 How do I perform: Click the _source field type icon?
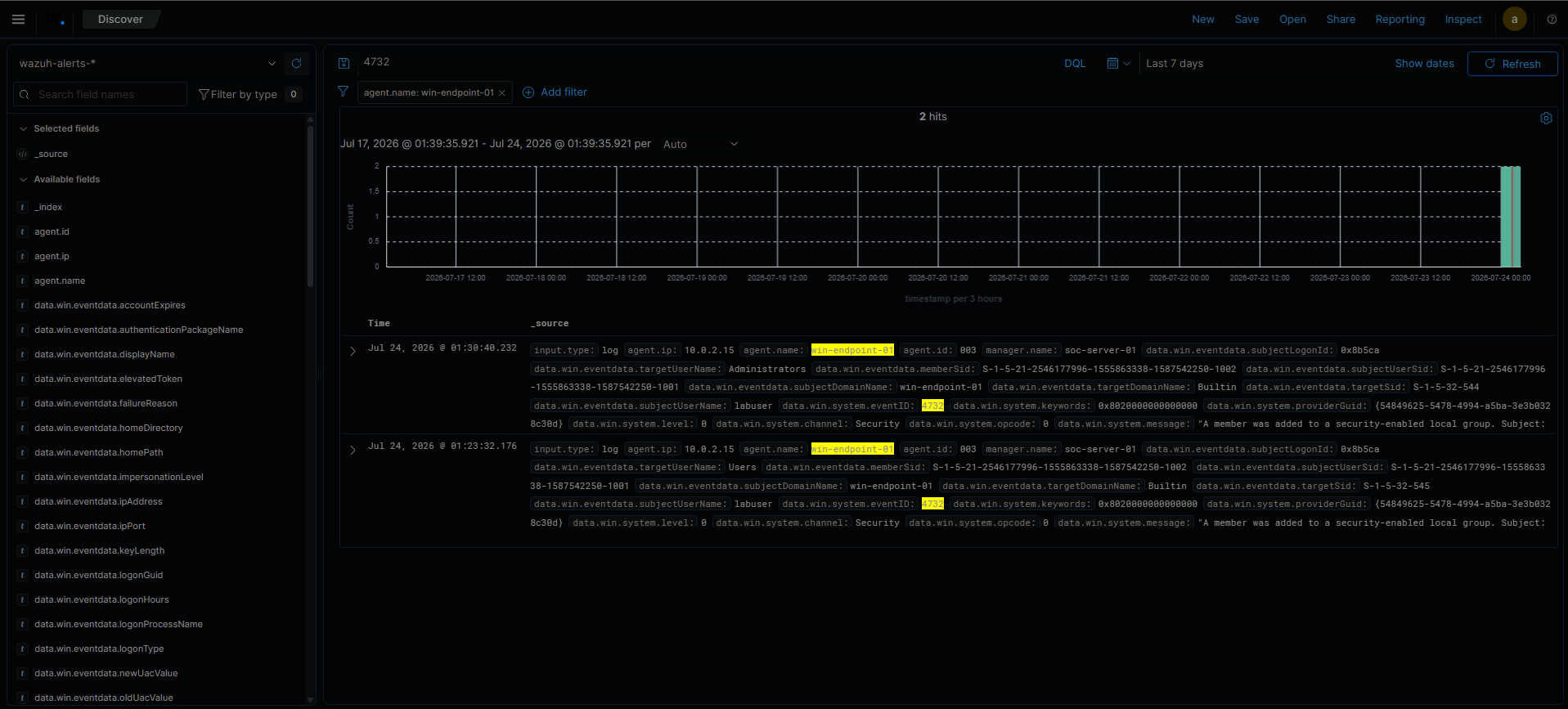point(22,154)
